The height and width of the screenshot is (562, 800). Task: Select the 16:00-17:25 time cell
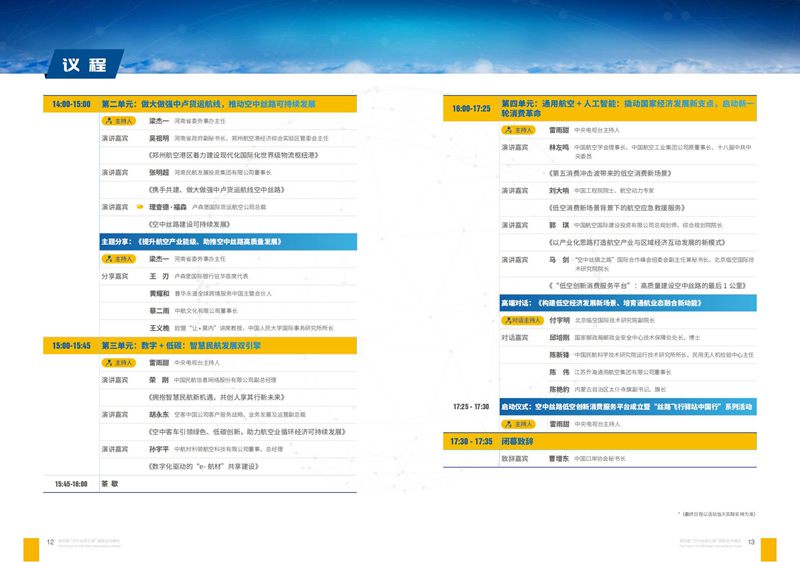click(x=471, y=108)
